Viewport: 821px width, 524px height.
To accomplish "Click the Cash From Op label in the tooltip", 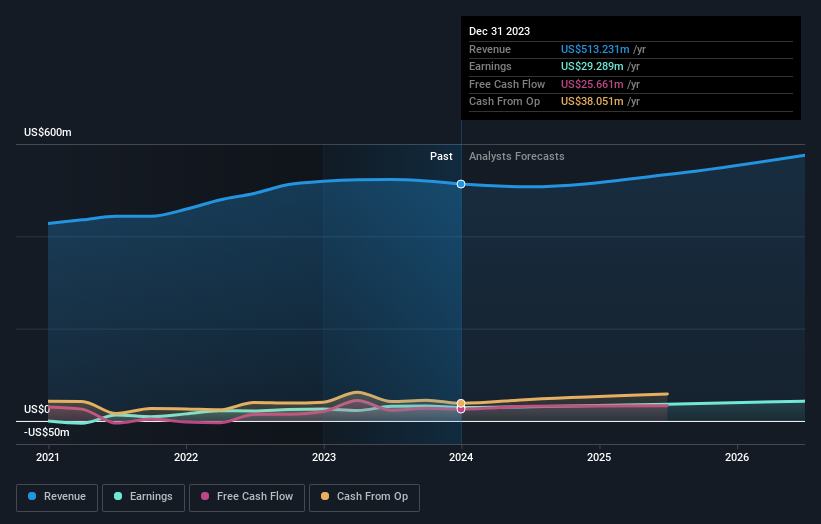I will [x=504, y=102].
